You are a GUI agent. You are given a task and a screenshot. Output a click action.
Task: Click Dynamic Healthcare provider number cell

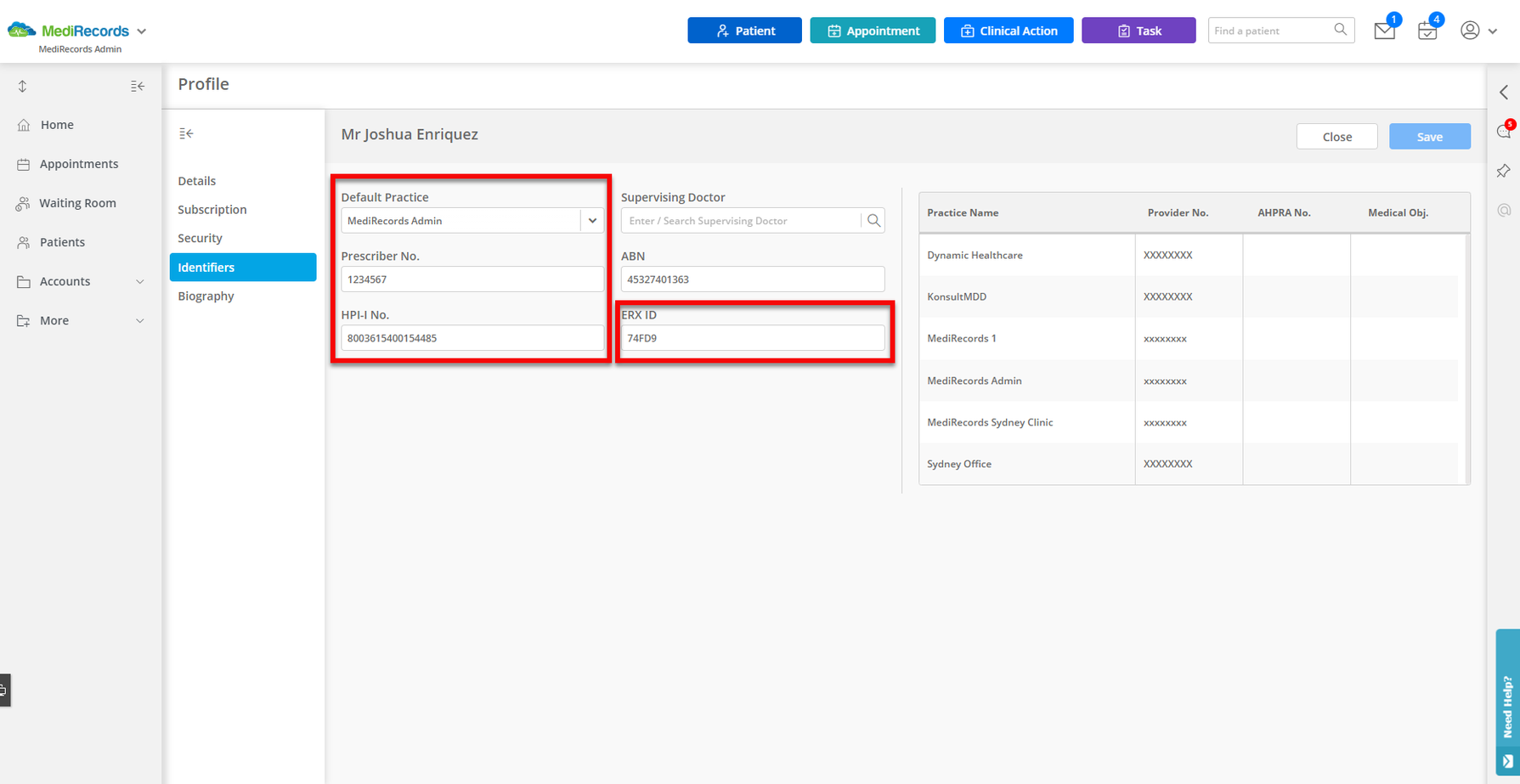(1189, 255)
